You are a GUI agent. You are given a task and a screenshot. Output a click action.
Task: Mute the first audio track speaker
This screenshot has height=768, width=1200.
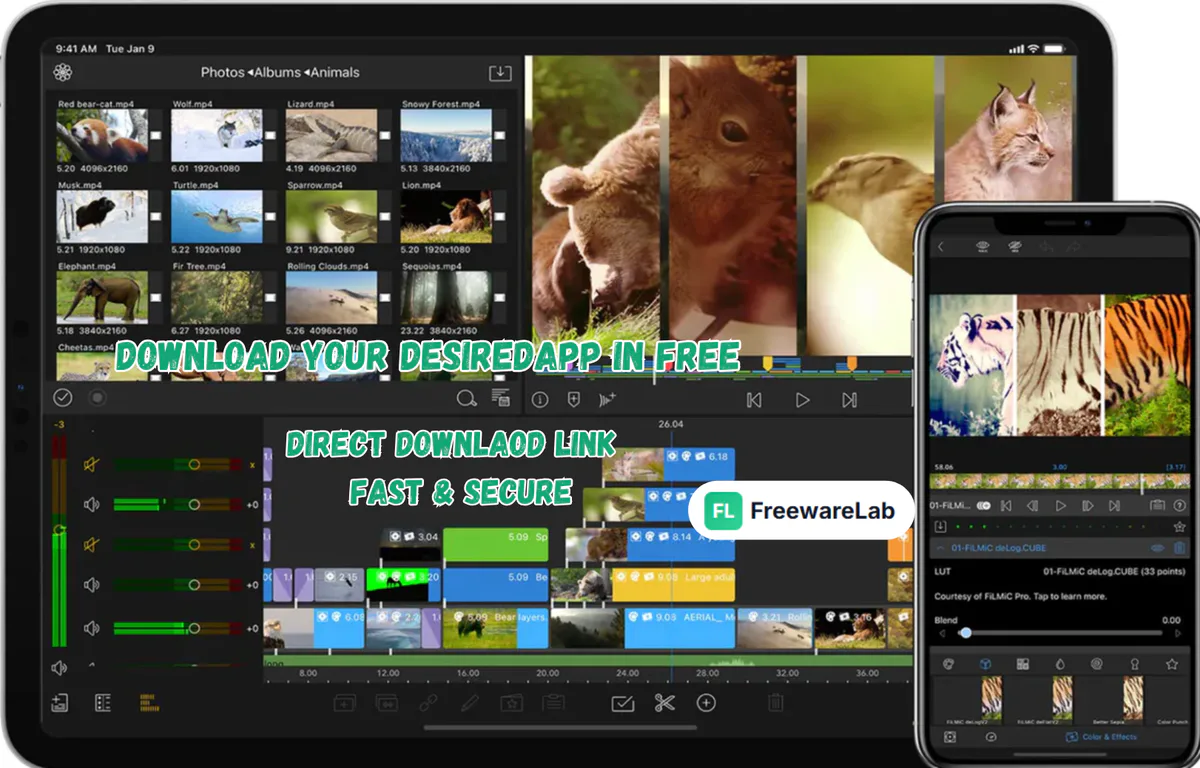click(88, 465)
